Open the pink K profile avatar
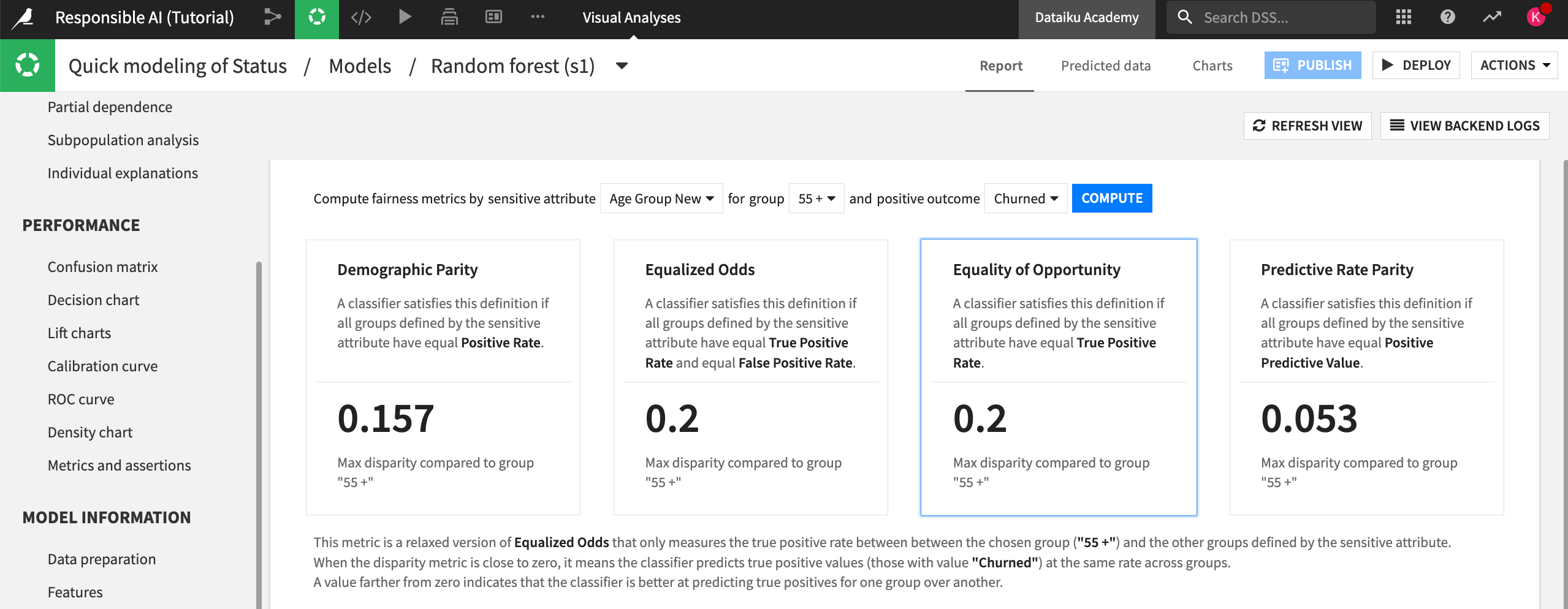This screenshot has height=609, width=1568. point(1536,17)
